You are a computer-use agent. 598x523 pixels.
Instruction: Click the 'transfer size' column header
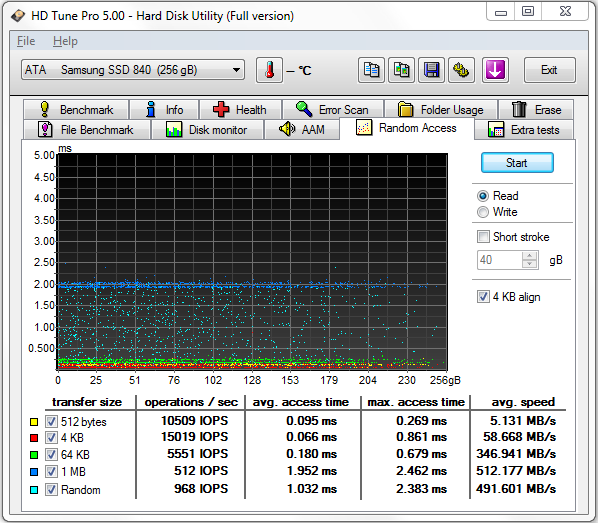tap(87, 402)
